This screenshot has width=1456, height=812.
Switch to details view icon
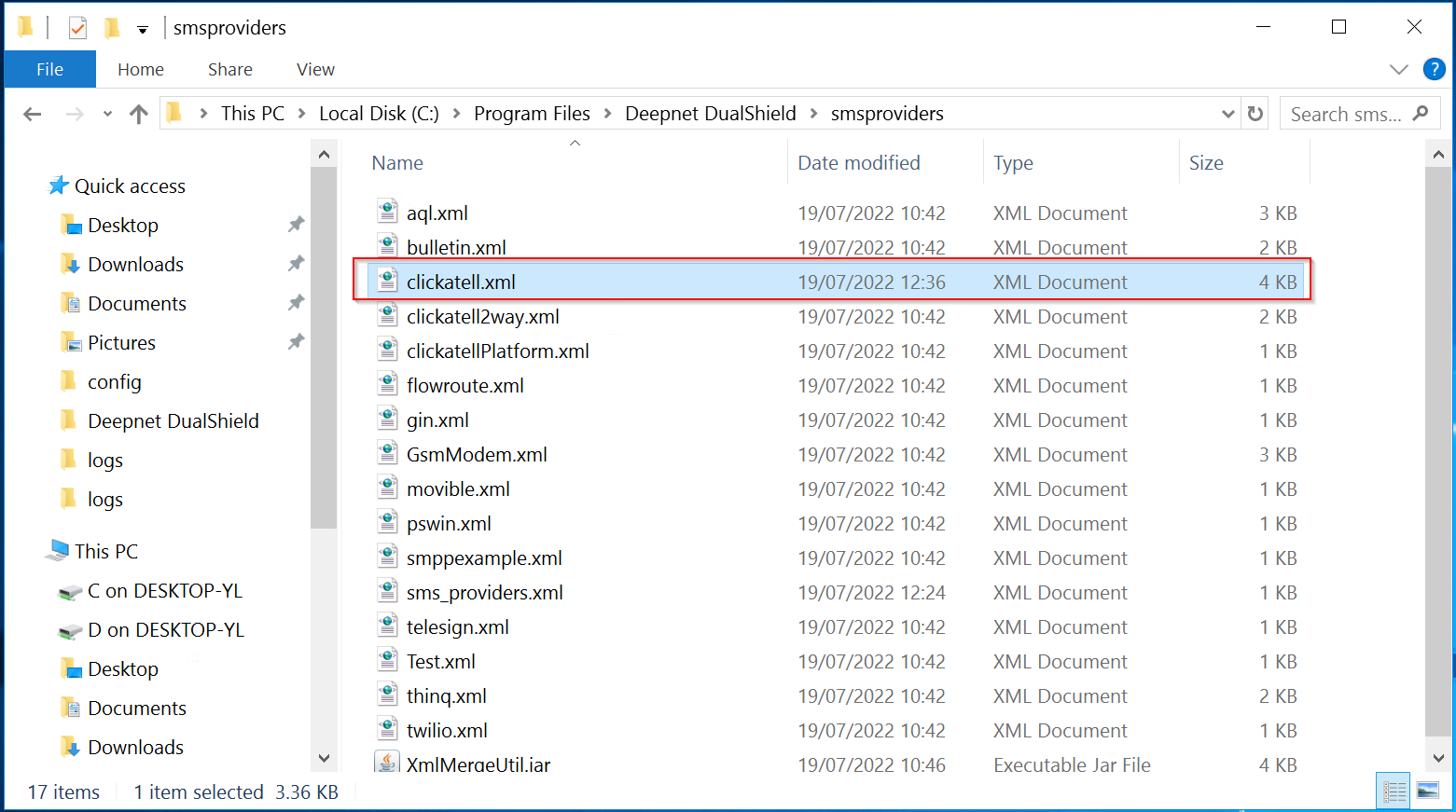point(1394,791)
